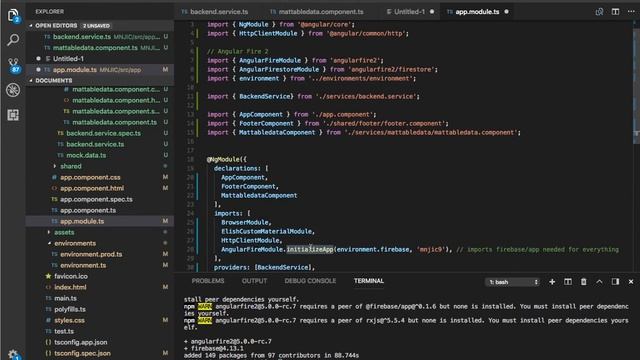Switch to mattabledata.component.ts editor tab
640x360 pixels.
click(317, 12)
